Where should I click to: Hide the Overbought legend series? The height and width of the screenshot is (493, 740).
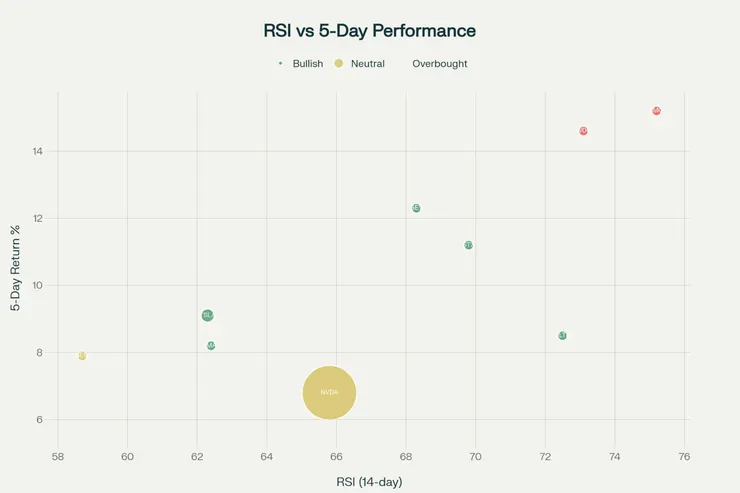coord(439,64)
